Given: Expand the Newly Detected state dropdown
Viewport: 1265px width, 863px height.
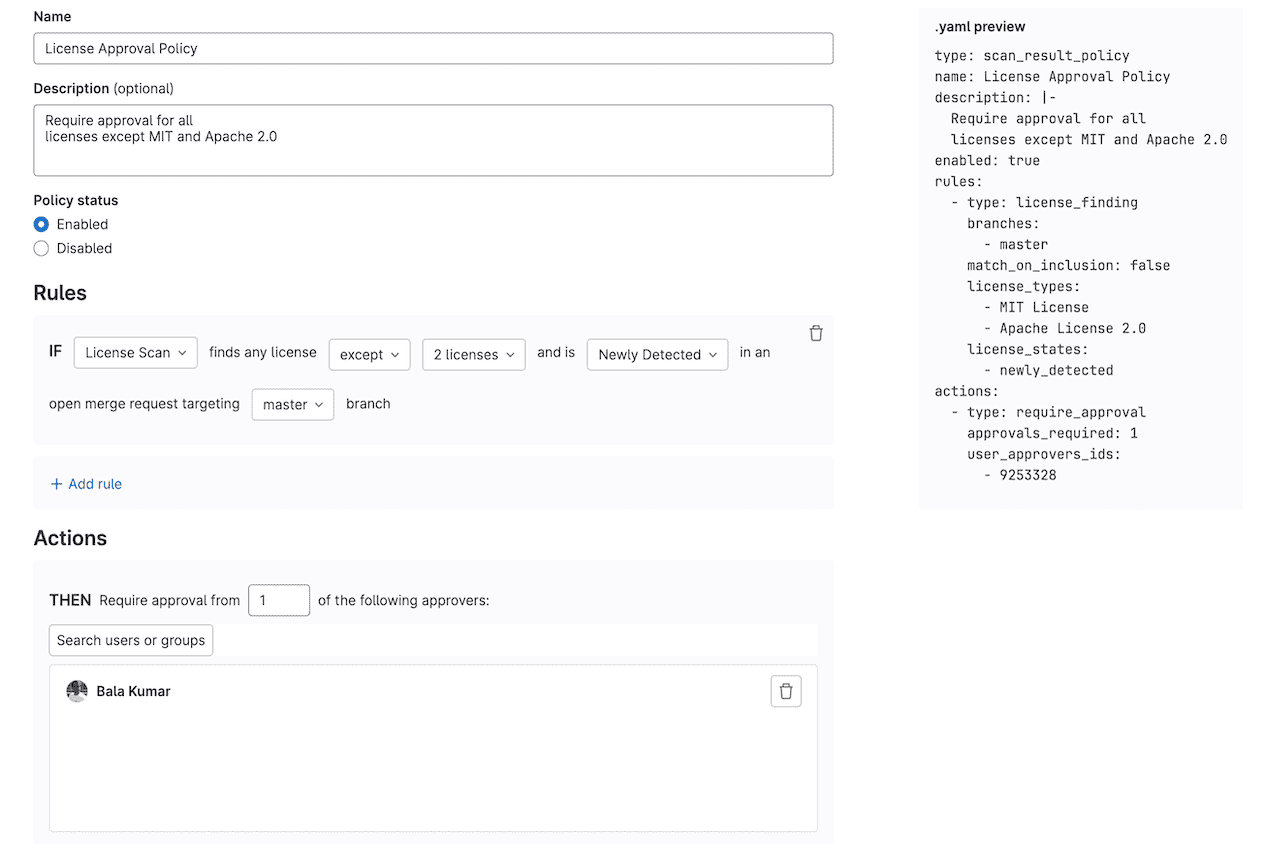Looking at the screenshot, I should pos(657,355).
